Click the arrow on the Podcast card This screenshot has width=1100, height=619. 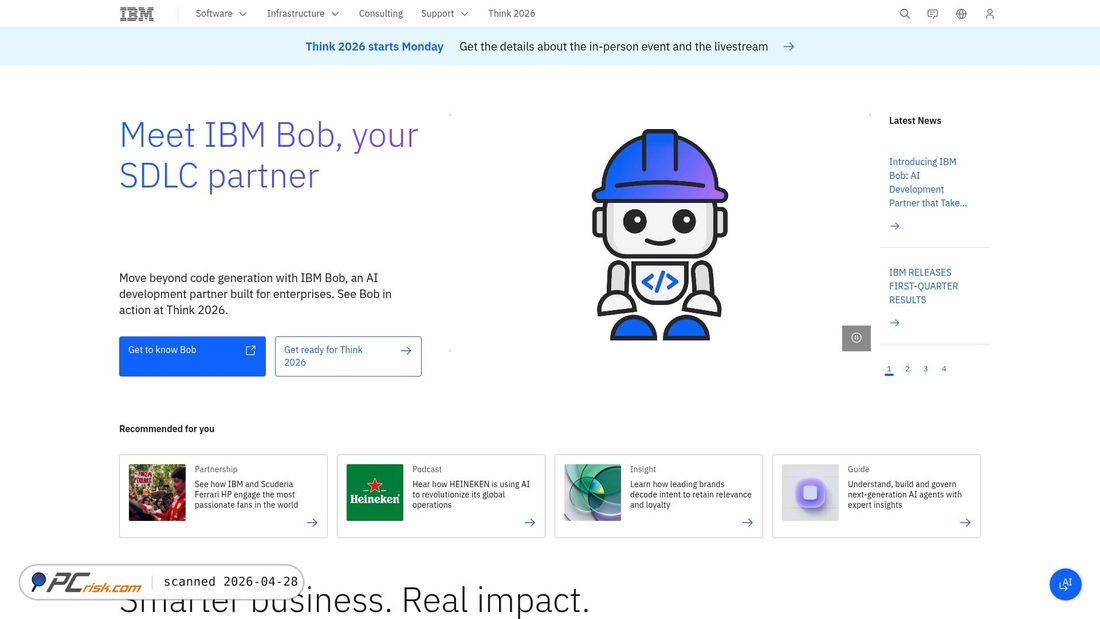click(530, 523)
